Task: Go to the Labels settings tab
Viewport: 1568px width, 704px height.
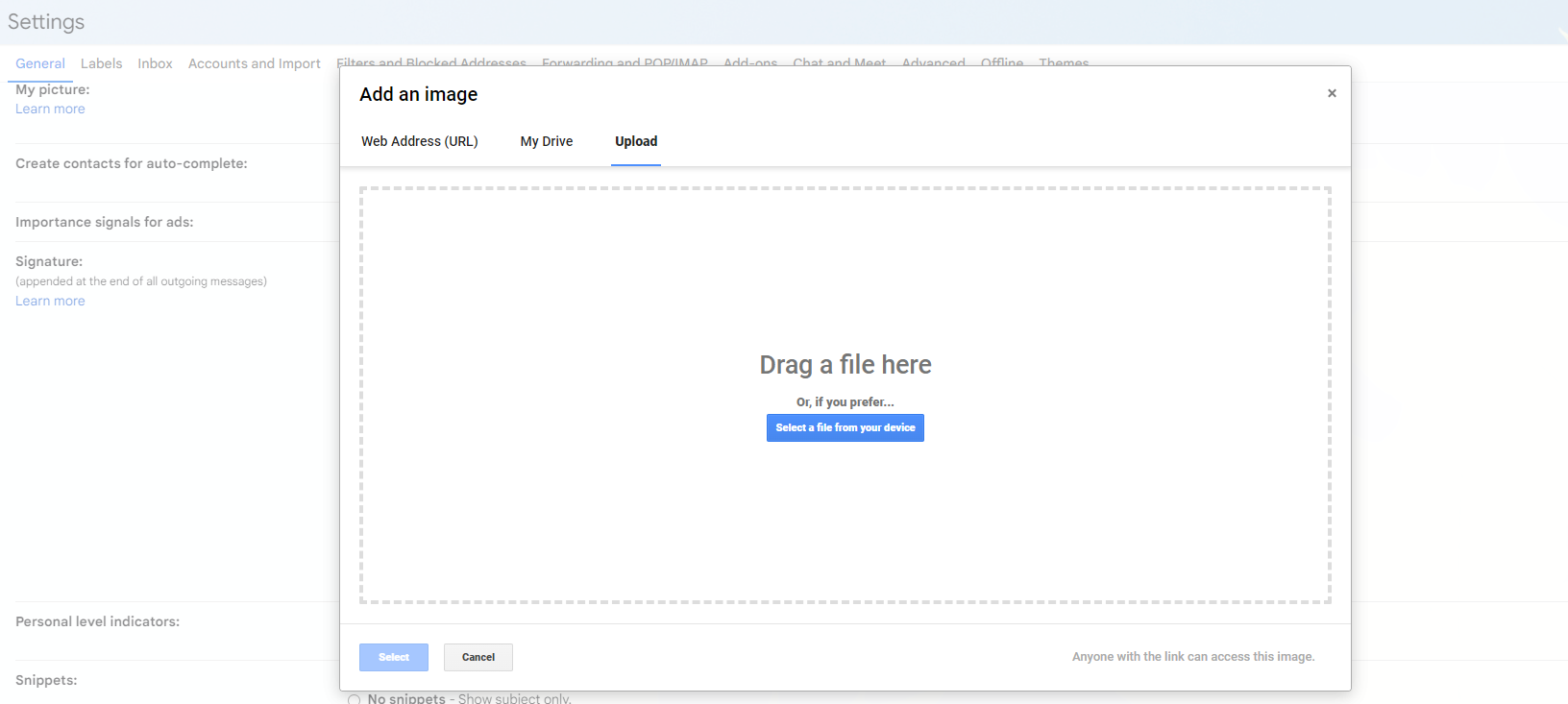Action: [x=101, y=63]
